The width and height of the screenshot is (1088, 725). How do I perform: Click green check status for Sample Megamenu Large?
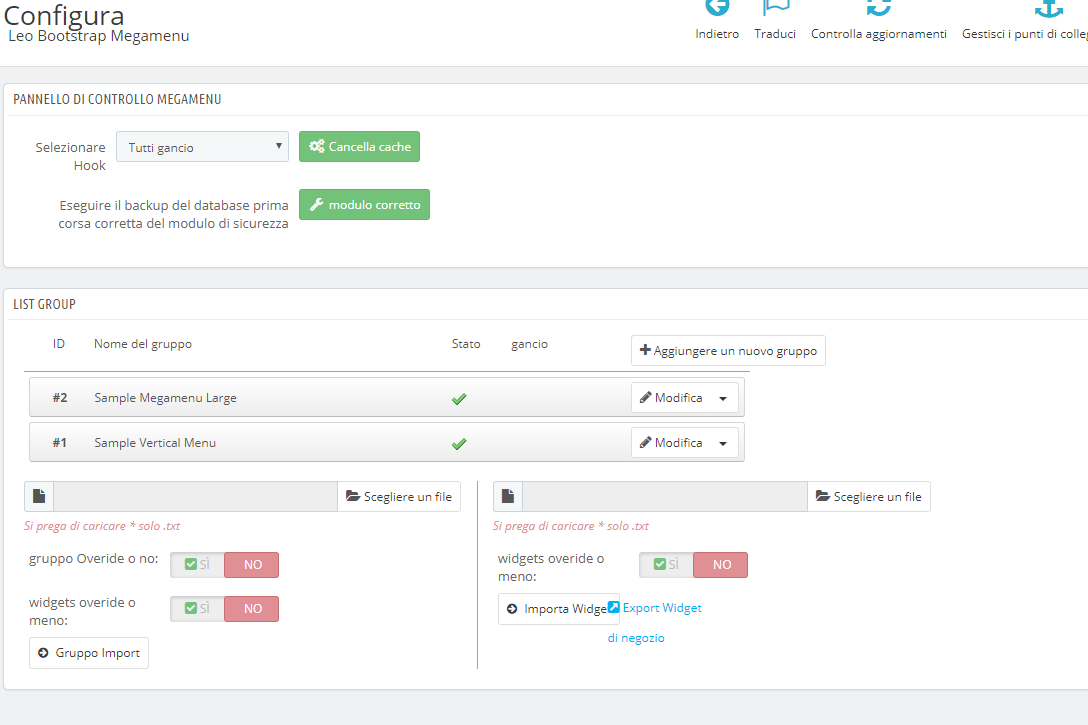click(459, 398)
